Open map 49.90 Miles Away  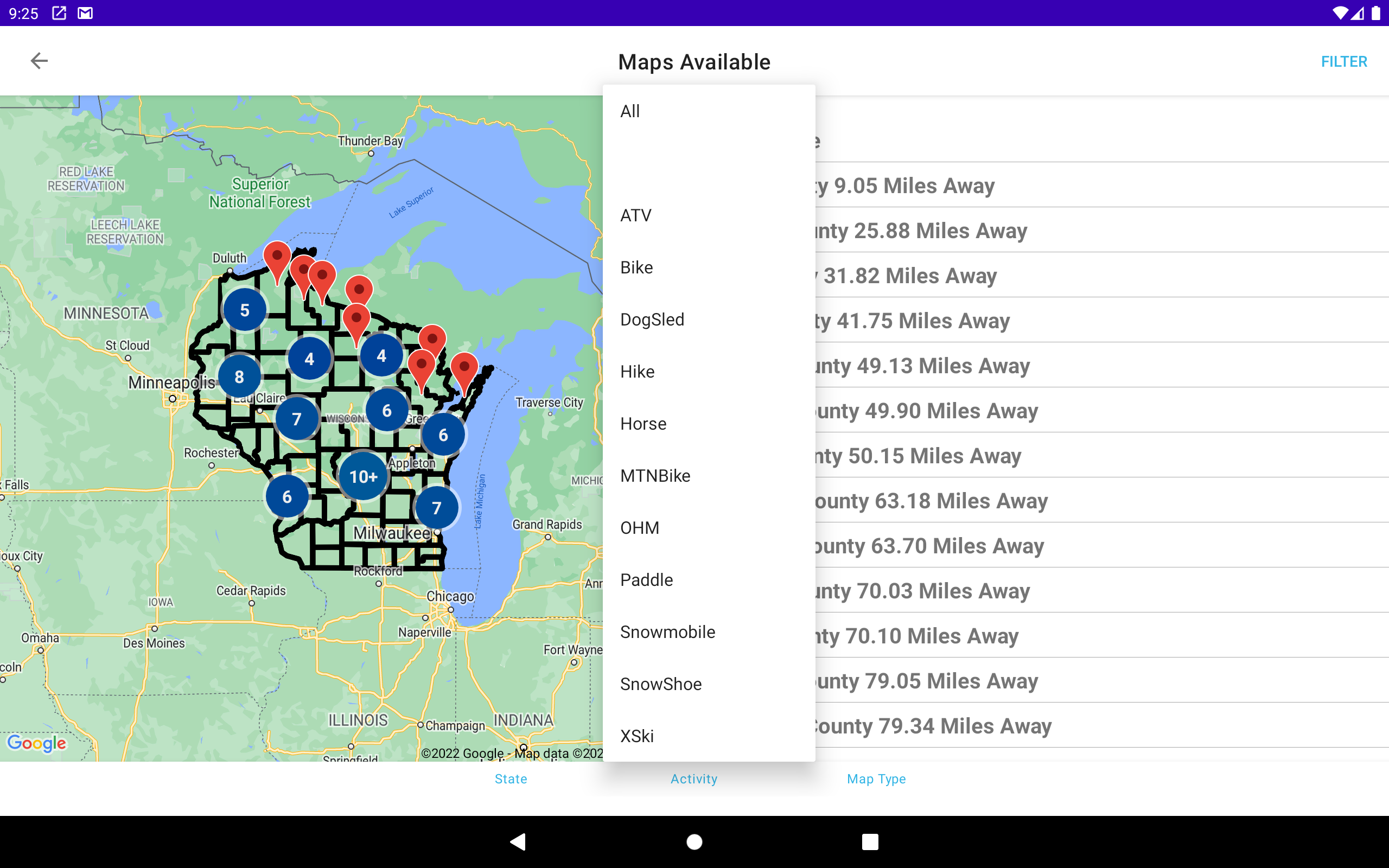click(1102, 411)
